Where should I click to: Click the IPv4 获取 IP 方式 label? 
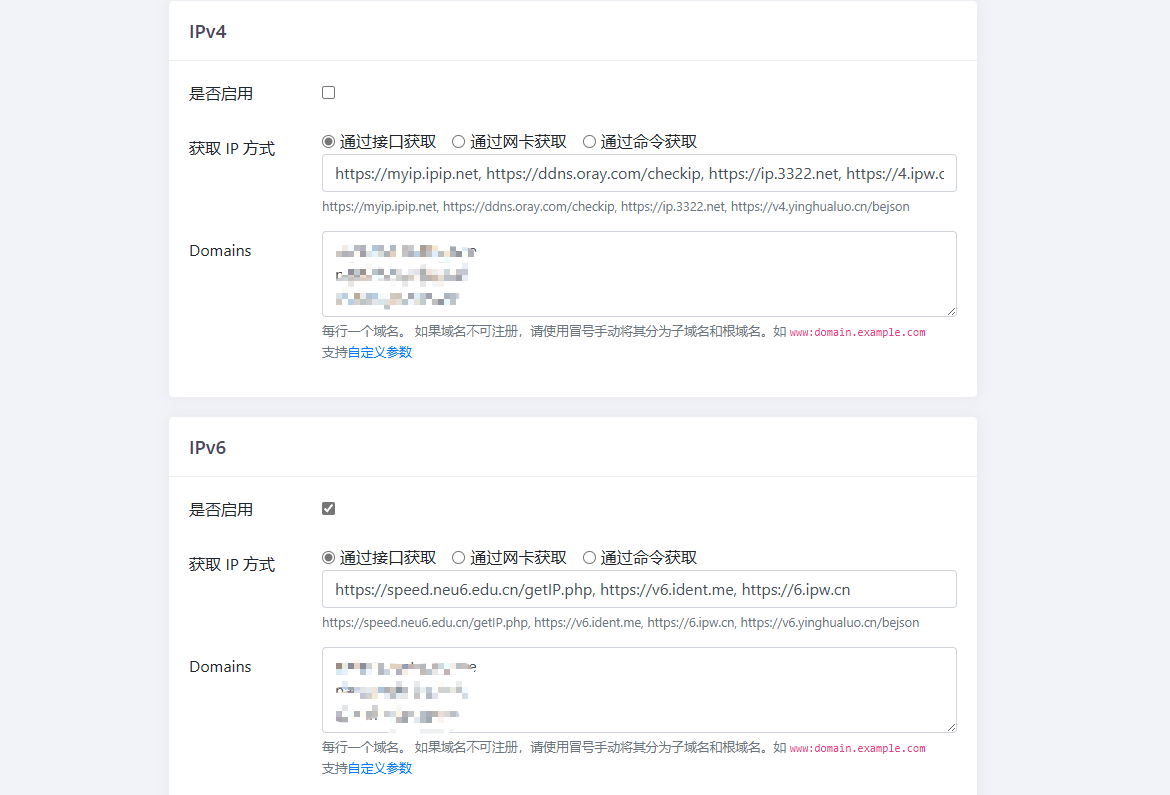[x=232, y=149]
